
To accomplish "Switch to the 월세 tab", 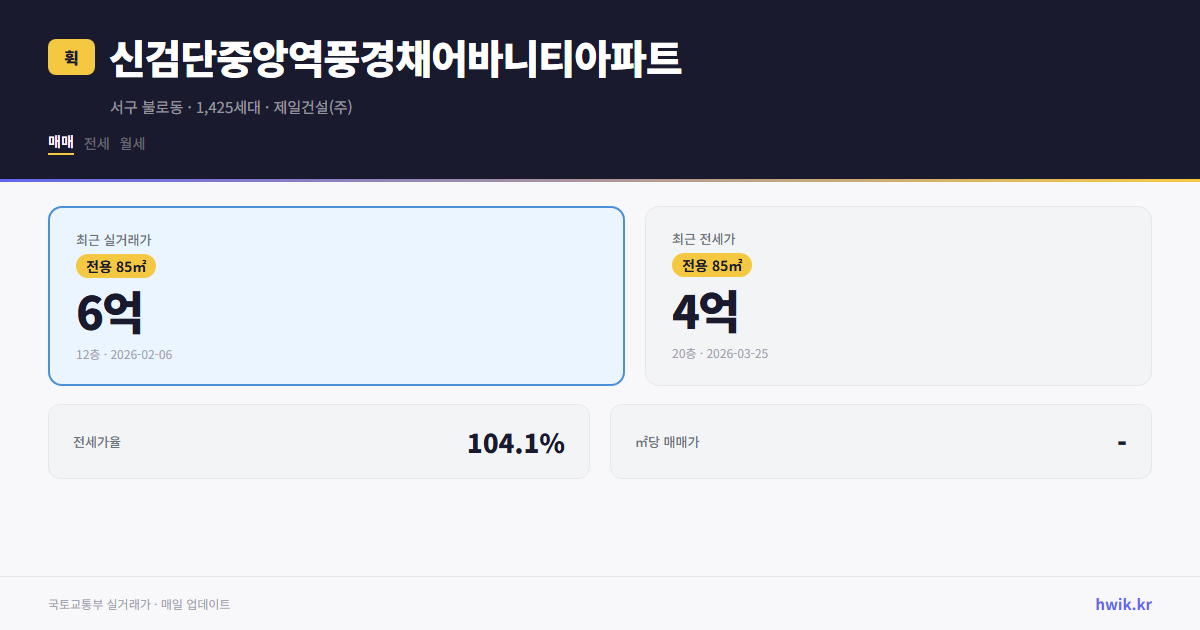I will click(x=129, y=143).
